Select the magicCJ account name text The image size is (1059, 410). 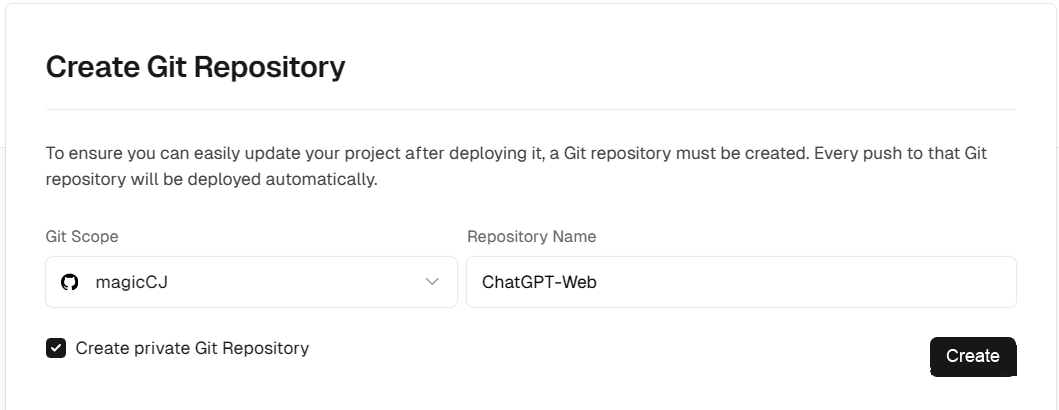coord(132,282)
